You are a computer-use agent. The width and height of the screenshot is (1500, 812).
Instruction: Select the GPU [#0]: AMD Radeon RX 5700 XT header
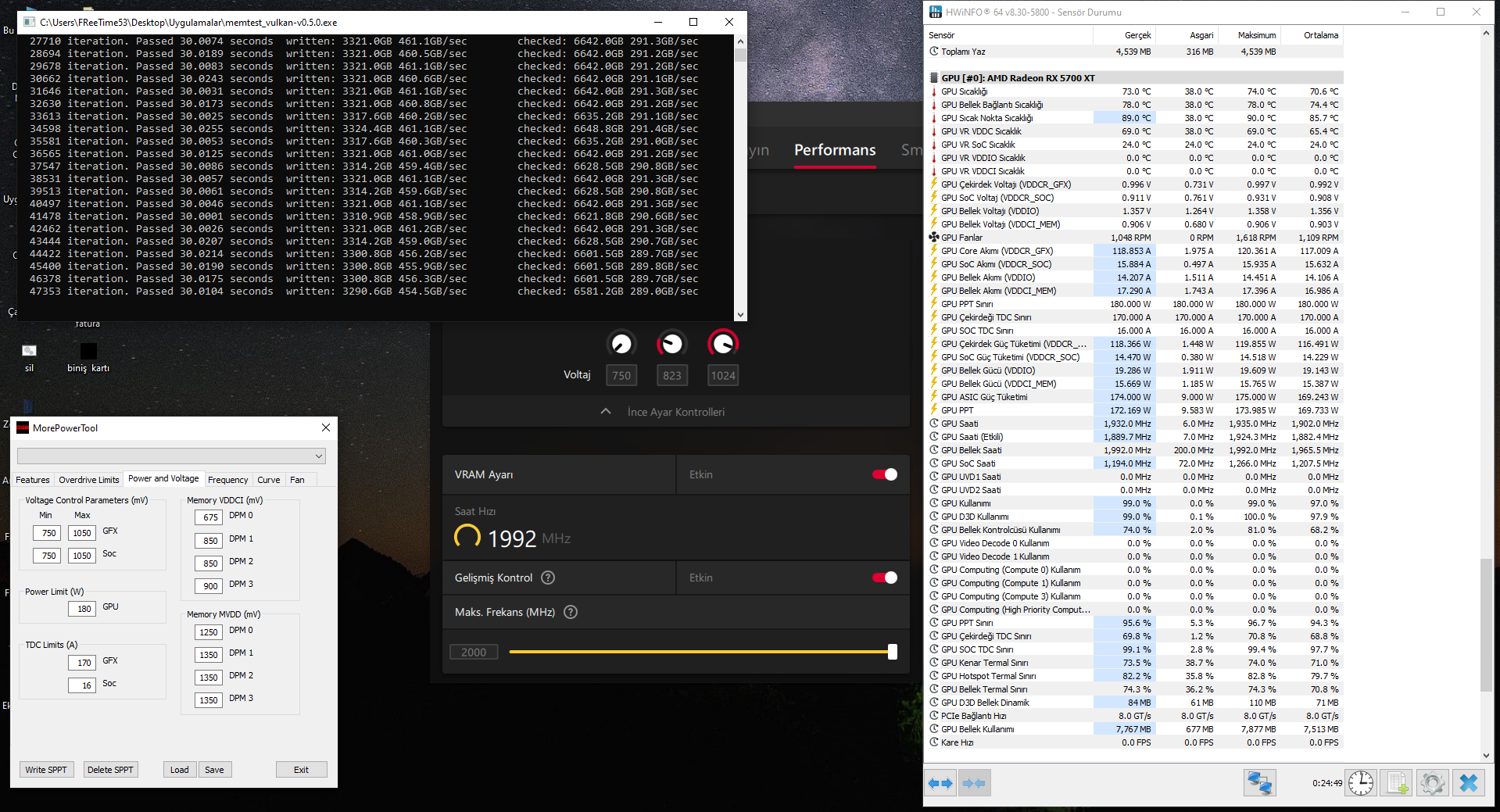(x=1135, y=78)
